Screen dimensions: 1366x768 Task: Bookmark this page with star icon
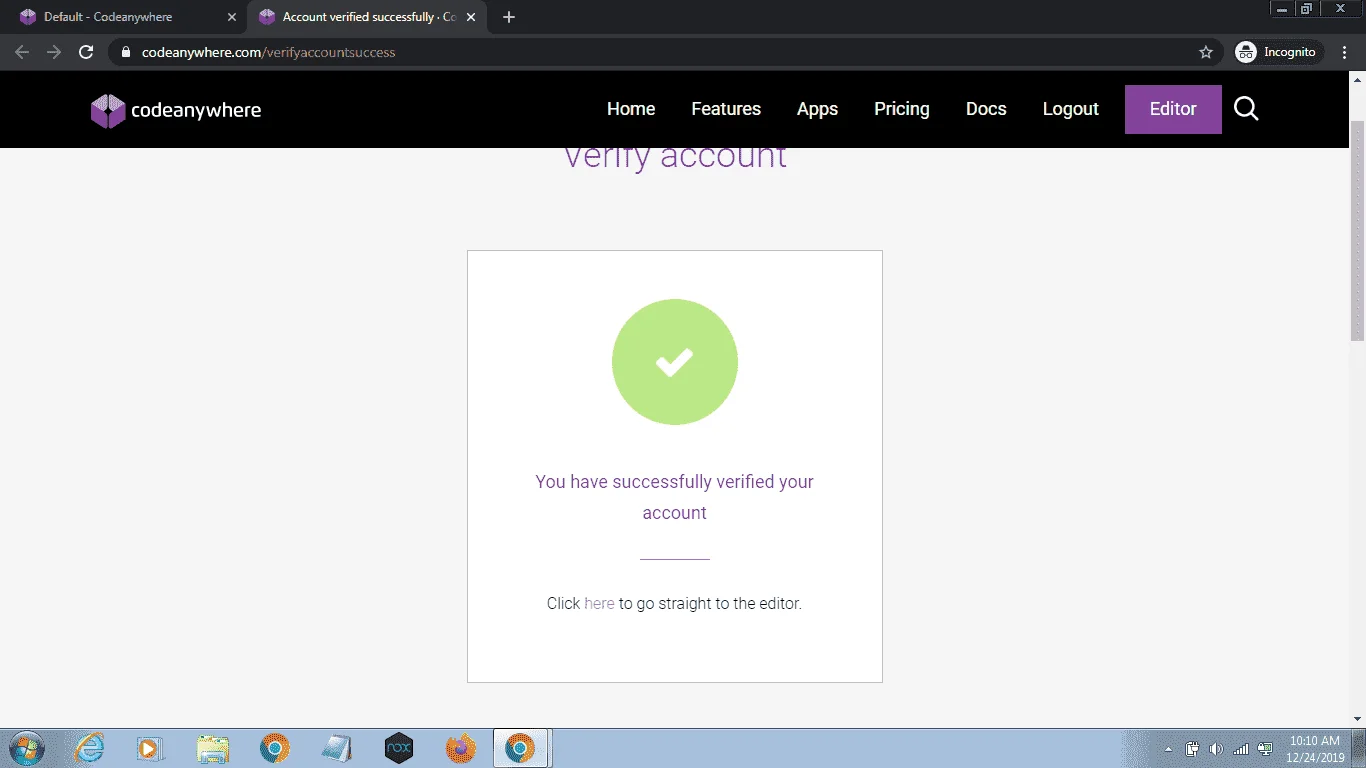click(x=1206, y=52)
